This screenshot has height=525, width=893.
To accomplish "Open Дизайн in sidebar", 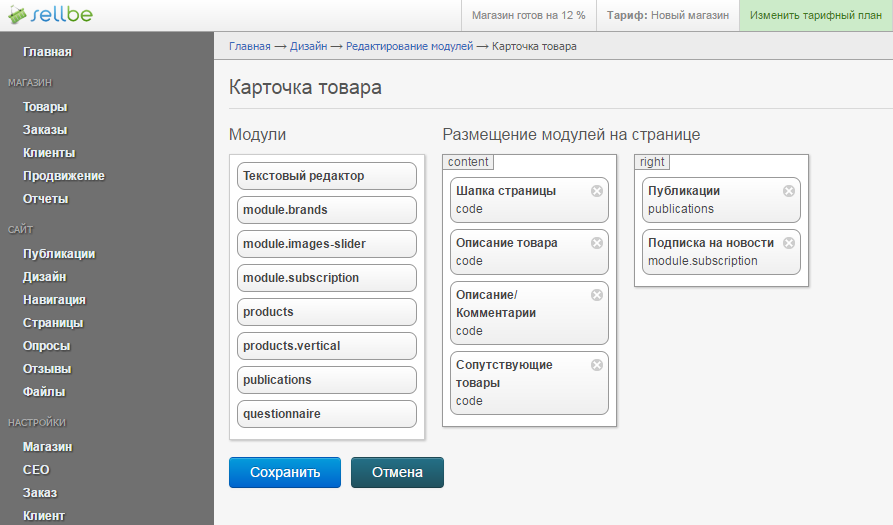I will (44, 277).
